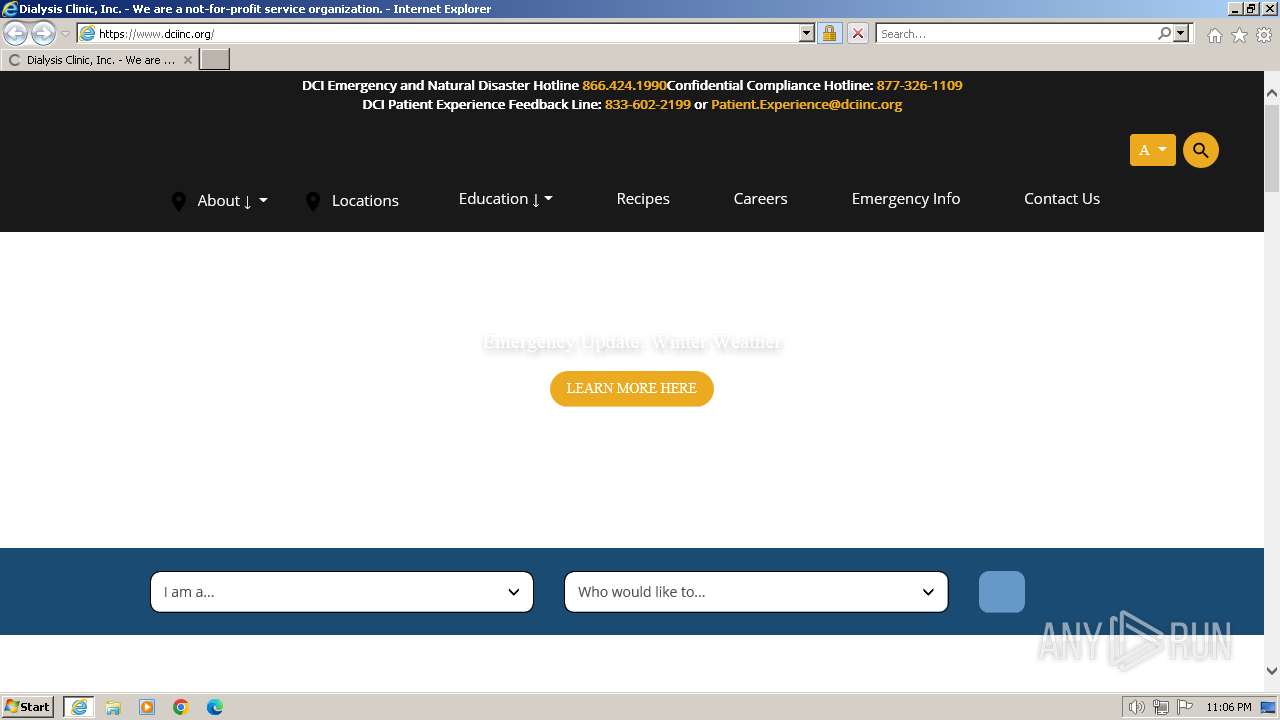Click compliance hotline number 877-326-1109

click(x=920, y=86)
